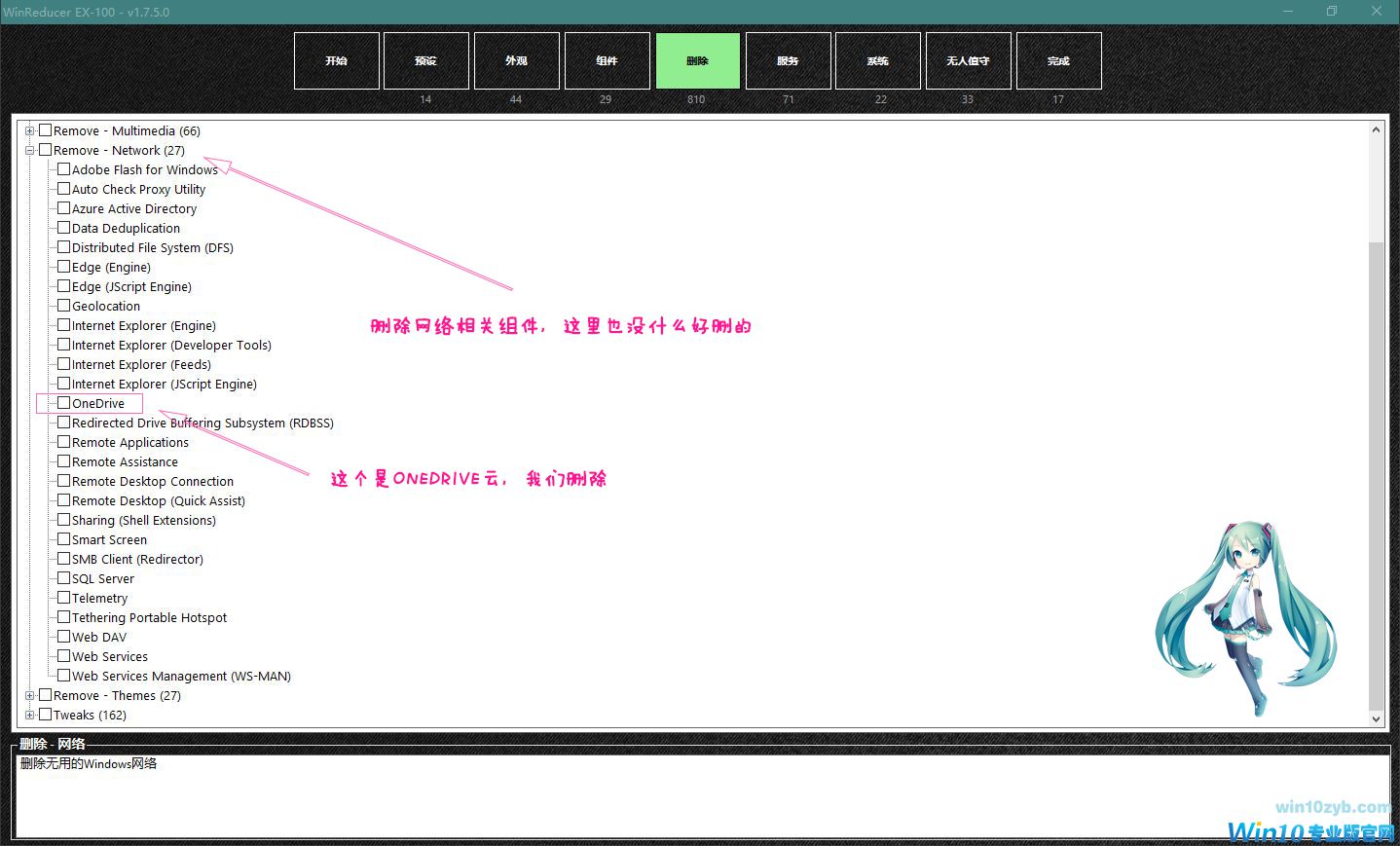Click the scroll-up arrow of the list
Viewport: 1400px width, 846px height.
tap(1376, 129)
